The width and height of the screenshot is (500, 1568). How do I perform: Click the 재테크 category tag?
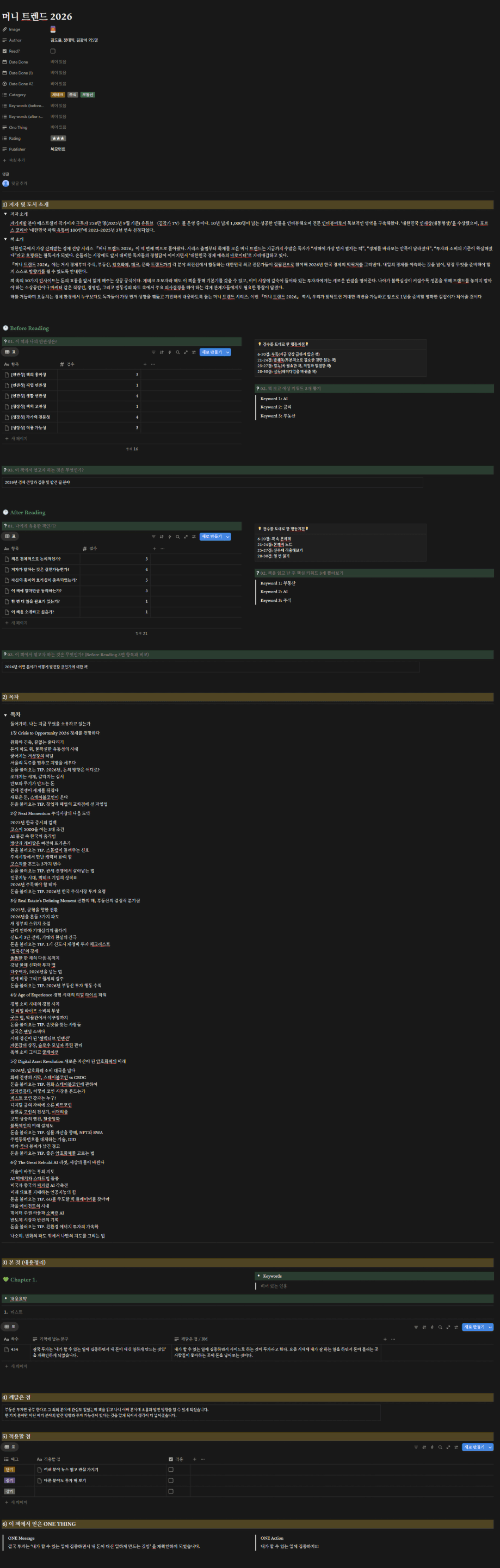click(x=58, y=95)
